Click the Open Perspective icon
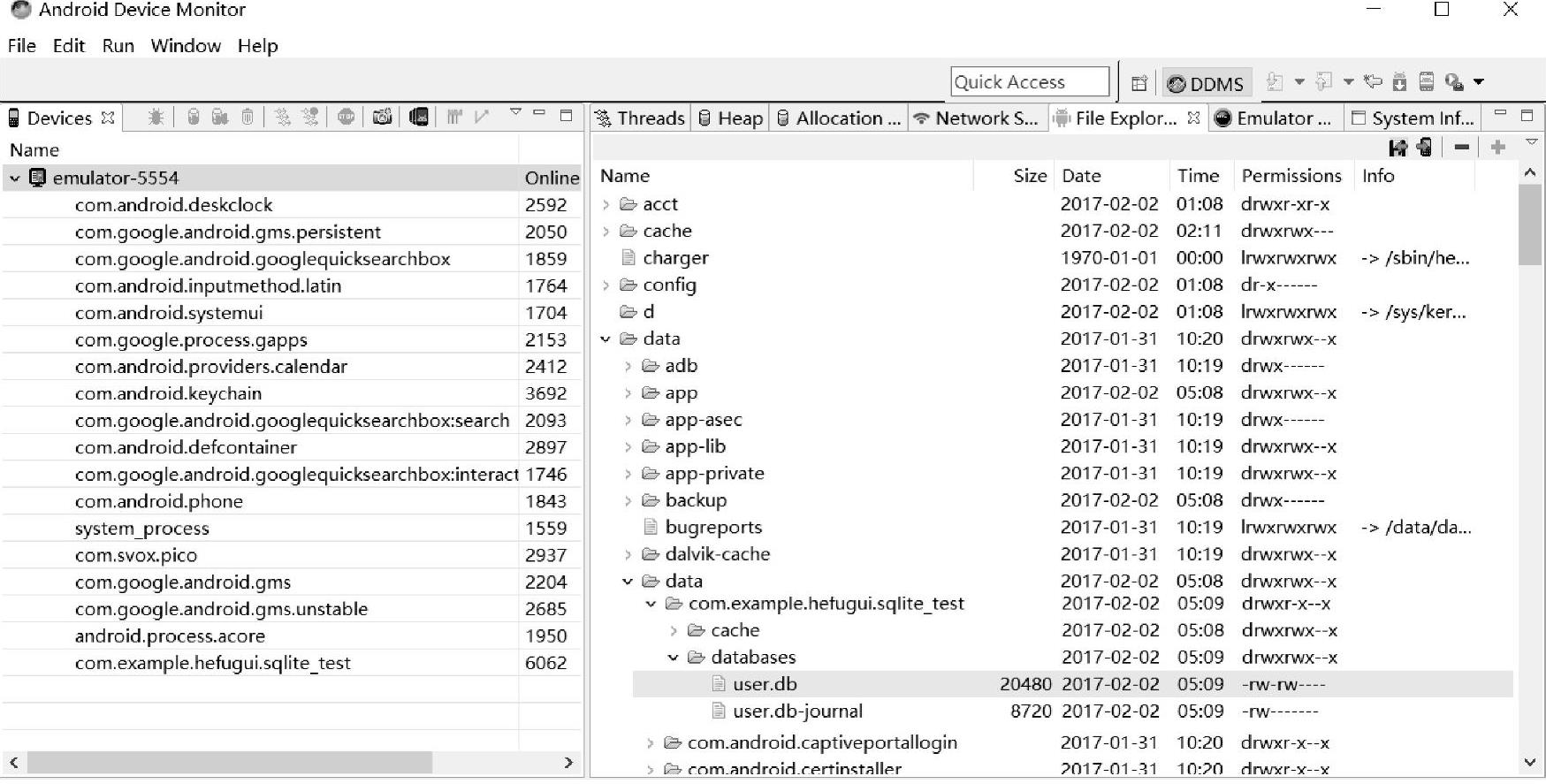 pyautogui.click(x=1139, y=83)
